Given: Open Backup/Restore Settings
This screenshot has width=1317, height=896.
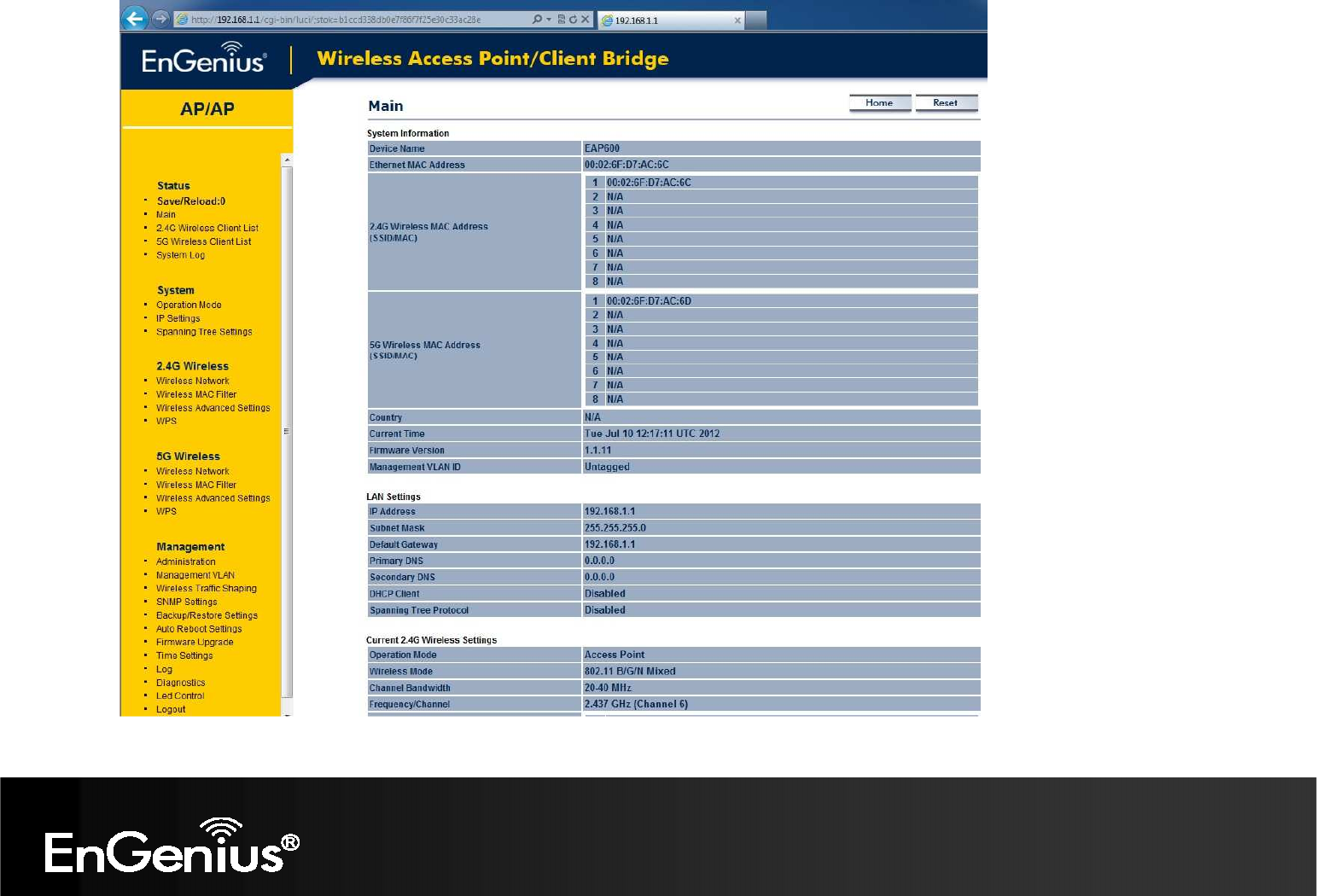Looking at the screenshot, I should 207,616.
